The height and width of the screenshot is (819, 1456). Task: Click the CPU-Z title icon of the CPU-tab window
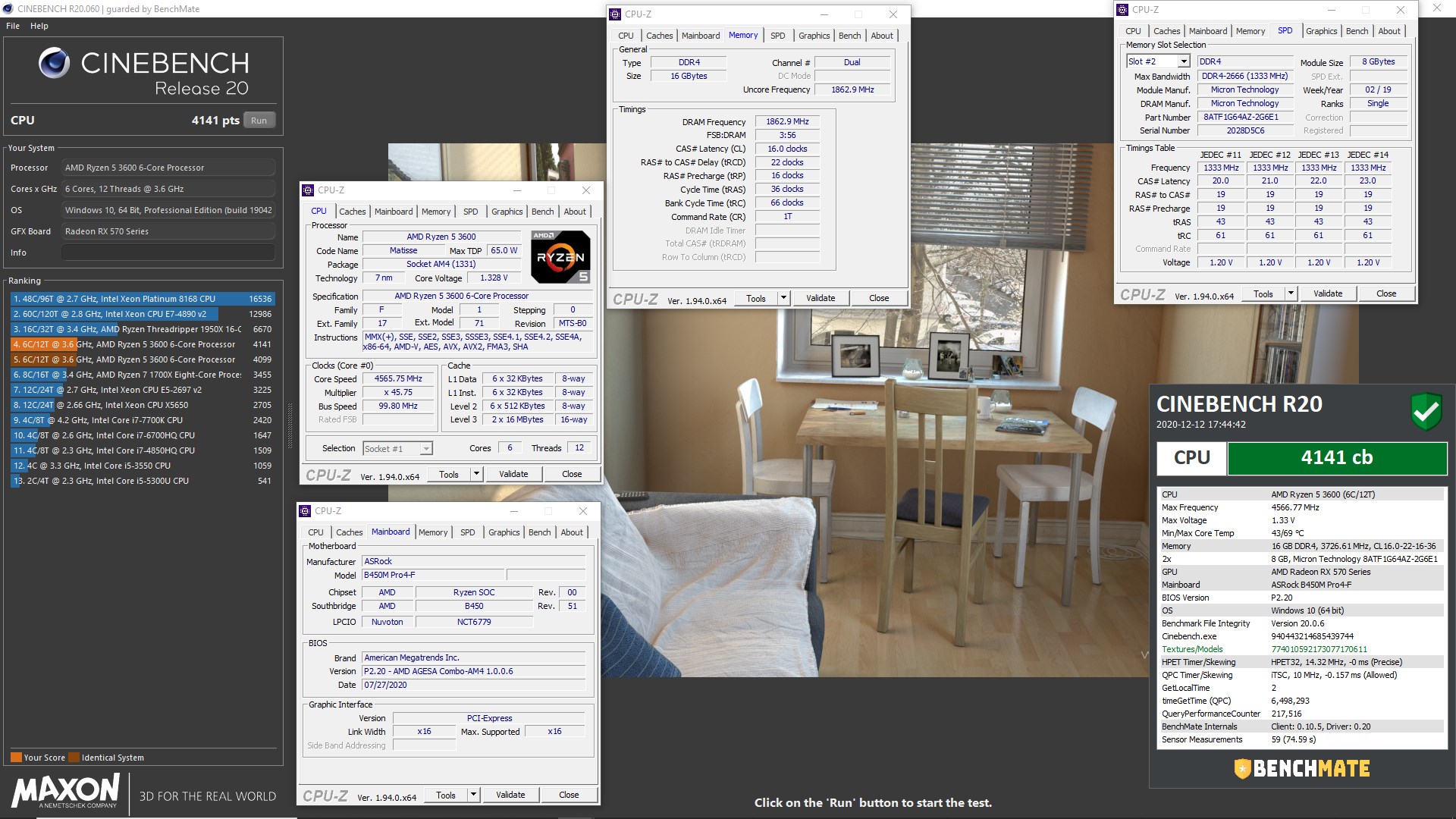pyautogui.click(x=307, y=190)
